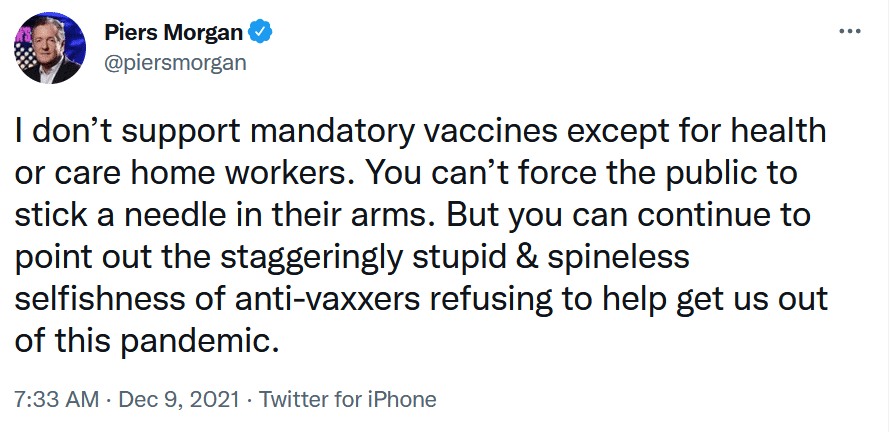Open the tweet's more options ellipsis menu

[849, 31]
